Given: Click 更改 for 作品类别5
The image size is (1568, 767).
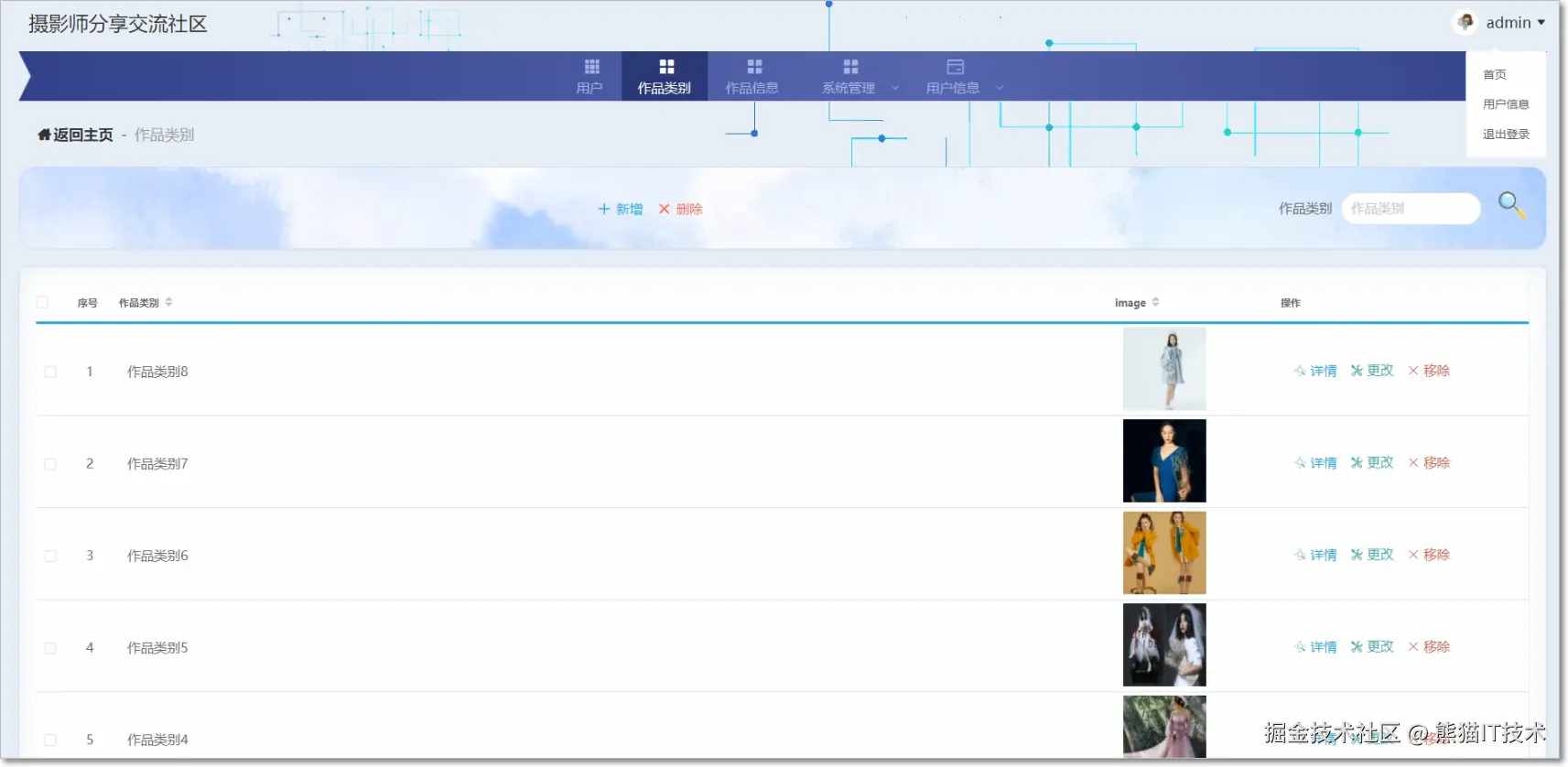Looking at the screenshot, I should [x=1372, y=647].
